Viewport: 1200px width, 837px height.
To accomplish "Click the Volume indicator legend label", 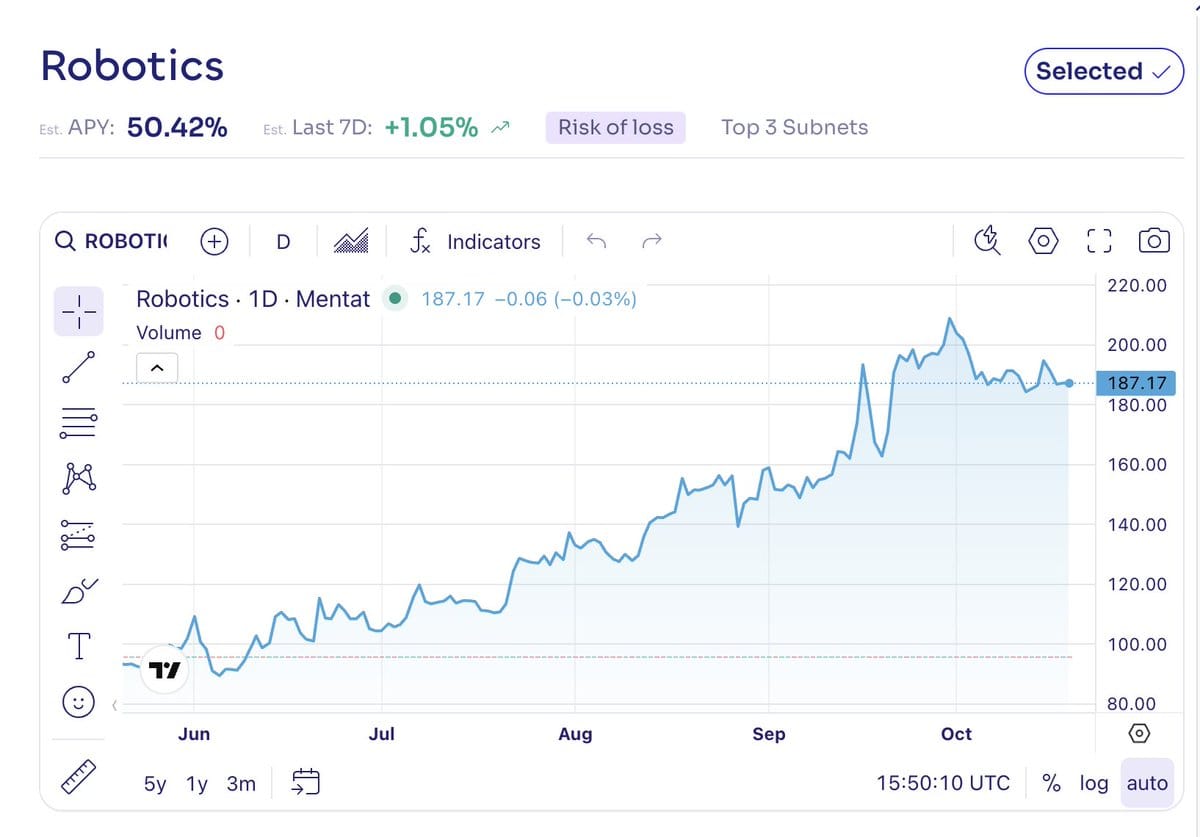I will point(168,333).
